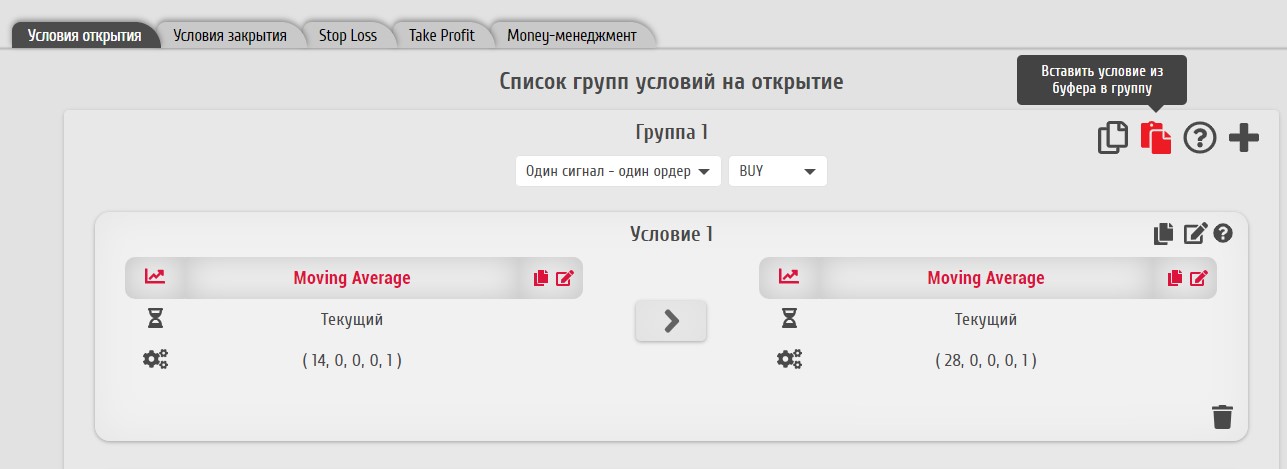Copy Condition 1 using its copy icon

[1163, 234]
